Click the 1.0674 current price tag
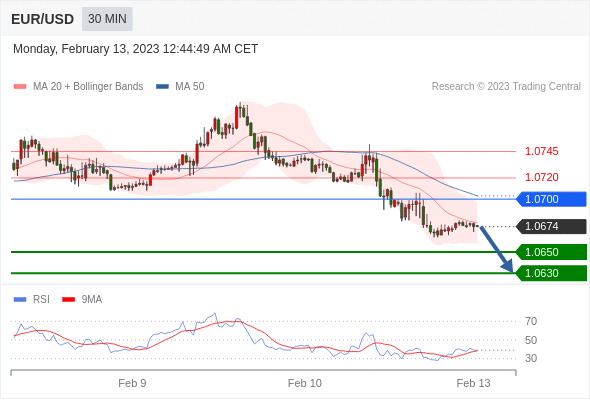This screenshot has width=590, height=400. click(x=551, y=227)
